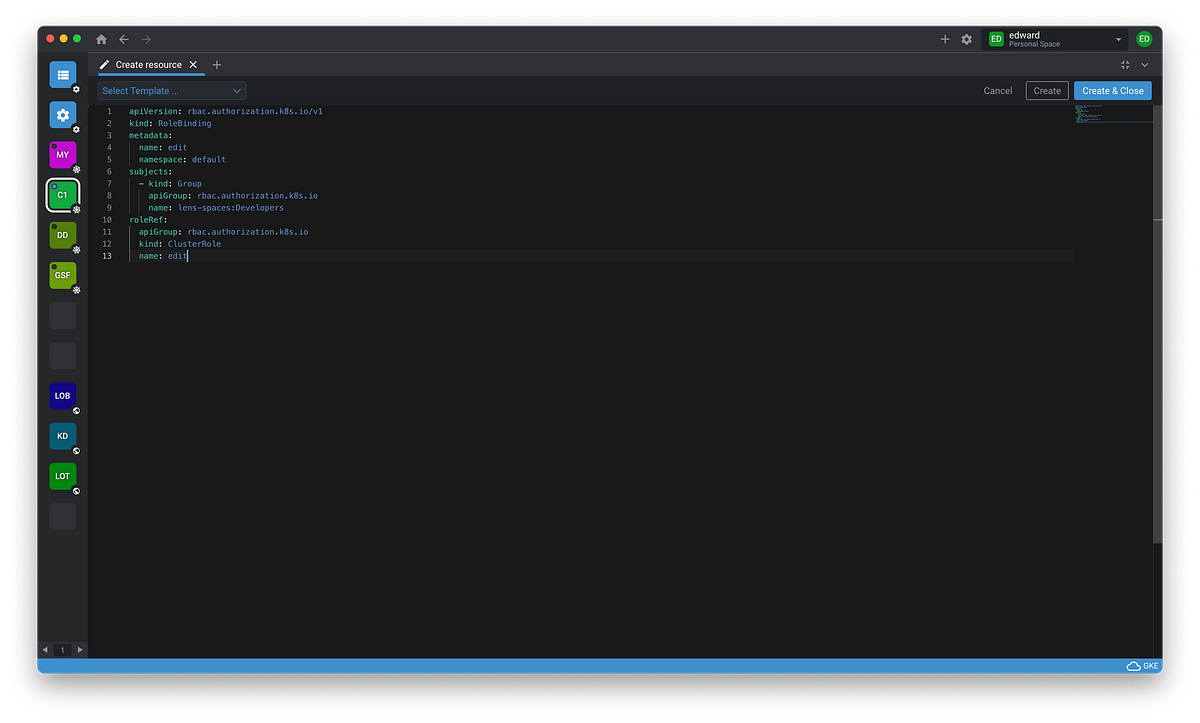Open the KD cluster from the sidebar
Viewport: 1200px width, 723px height.
pyautogui.click(x=62, y=436)
